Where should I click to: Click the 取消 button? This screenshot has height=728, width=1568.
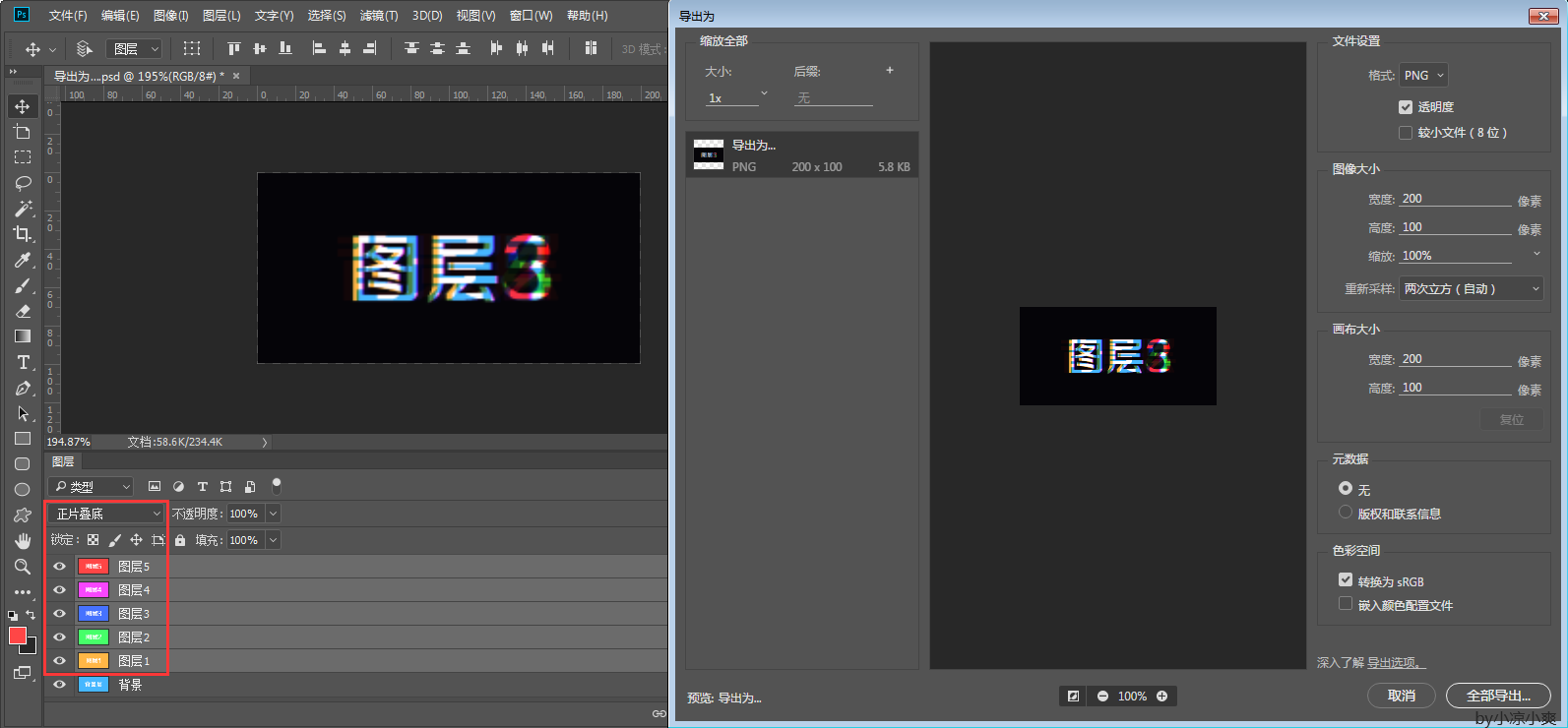1402,696
